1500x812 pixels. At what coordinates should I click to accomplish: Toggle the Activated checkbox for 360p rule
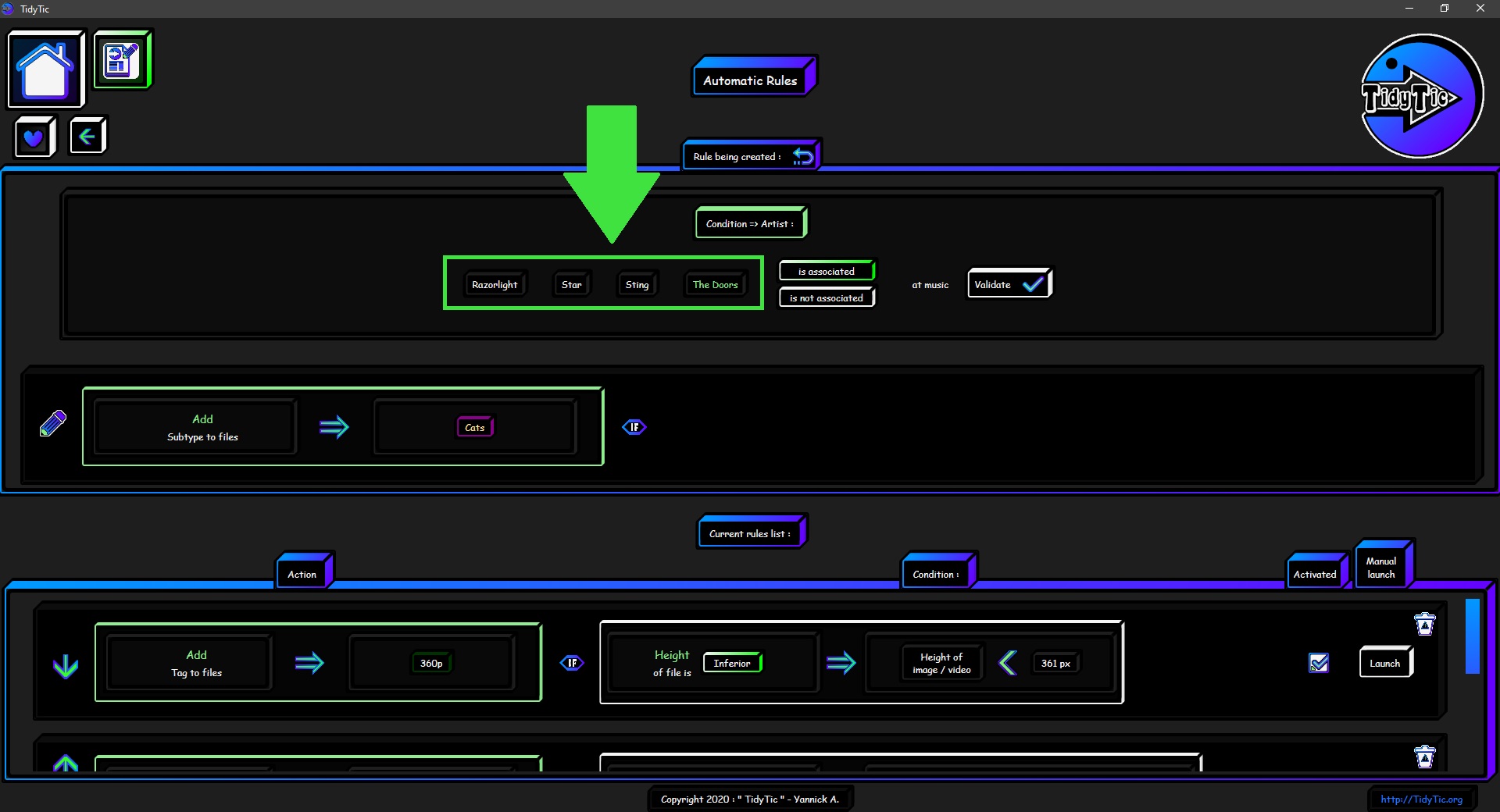(x=1319, y=663)
